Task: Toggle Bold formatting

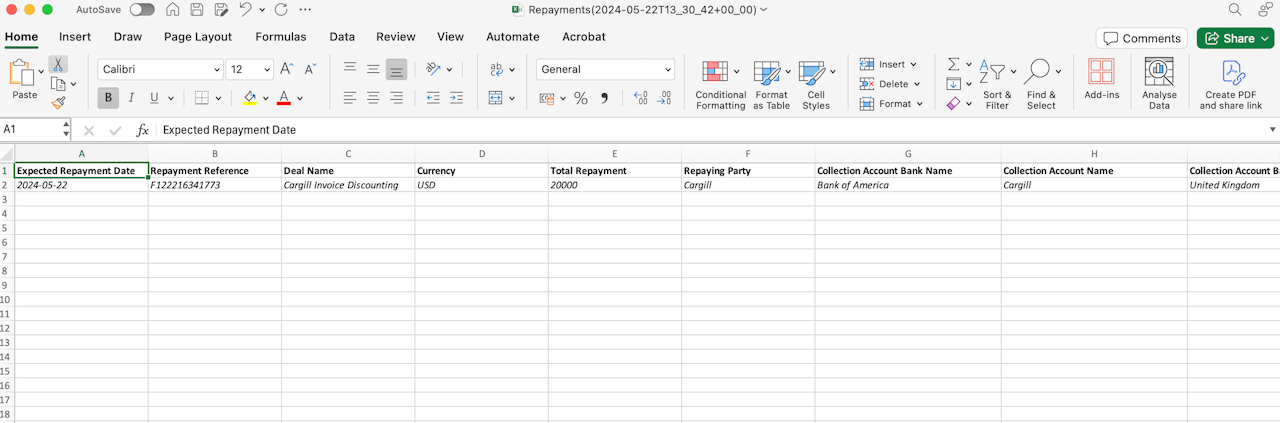Action: 108,98
